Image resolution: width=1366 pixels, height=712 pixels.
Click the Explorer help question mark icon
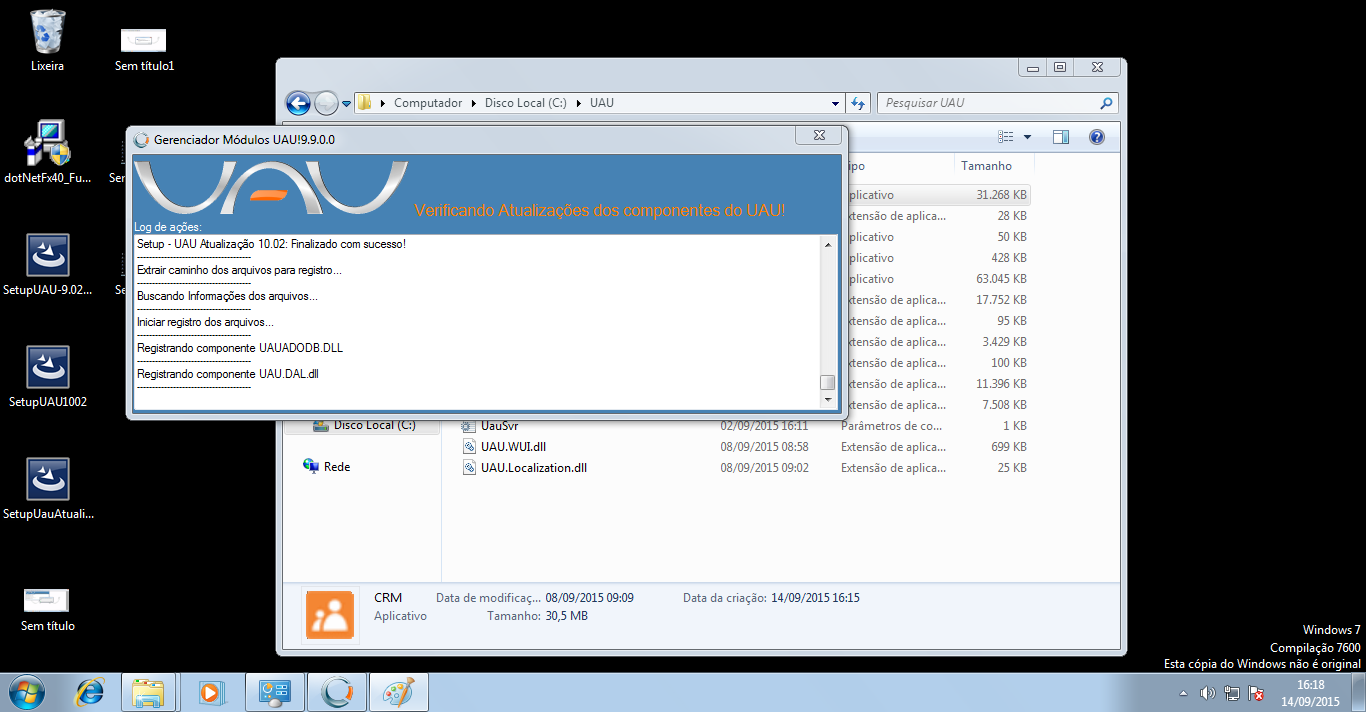[x=1096, y=137]
